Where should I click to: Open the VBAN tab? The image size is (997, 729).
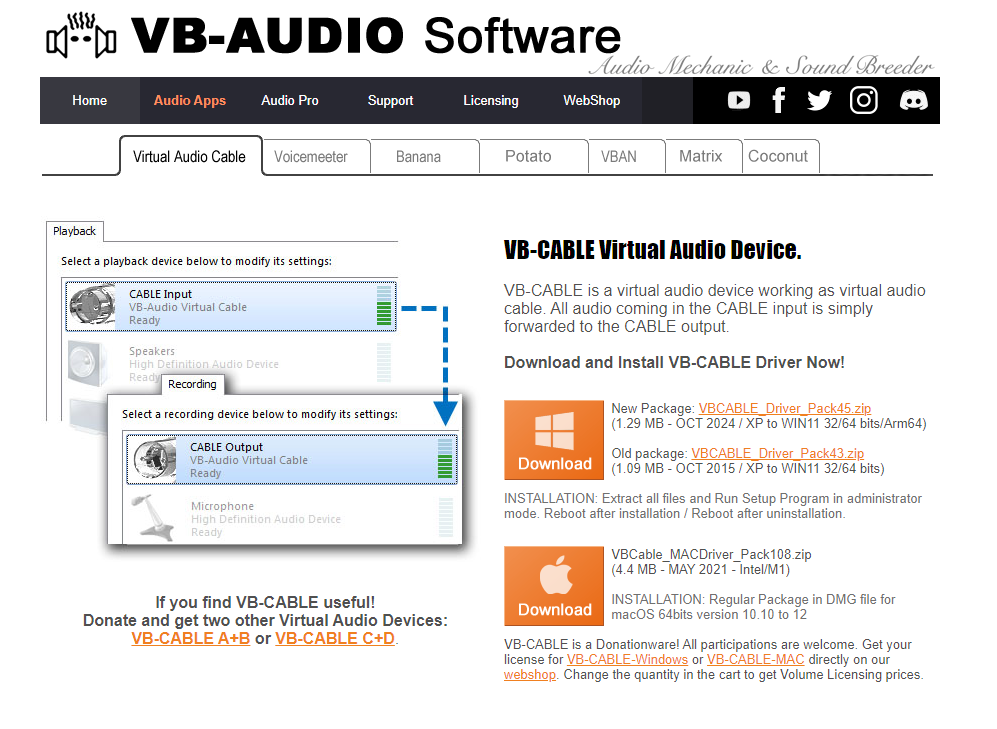(618, 157)
